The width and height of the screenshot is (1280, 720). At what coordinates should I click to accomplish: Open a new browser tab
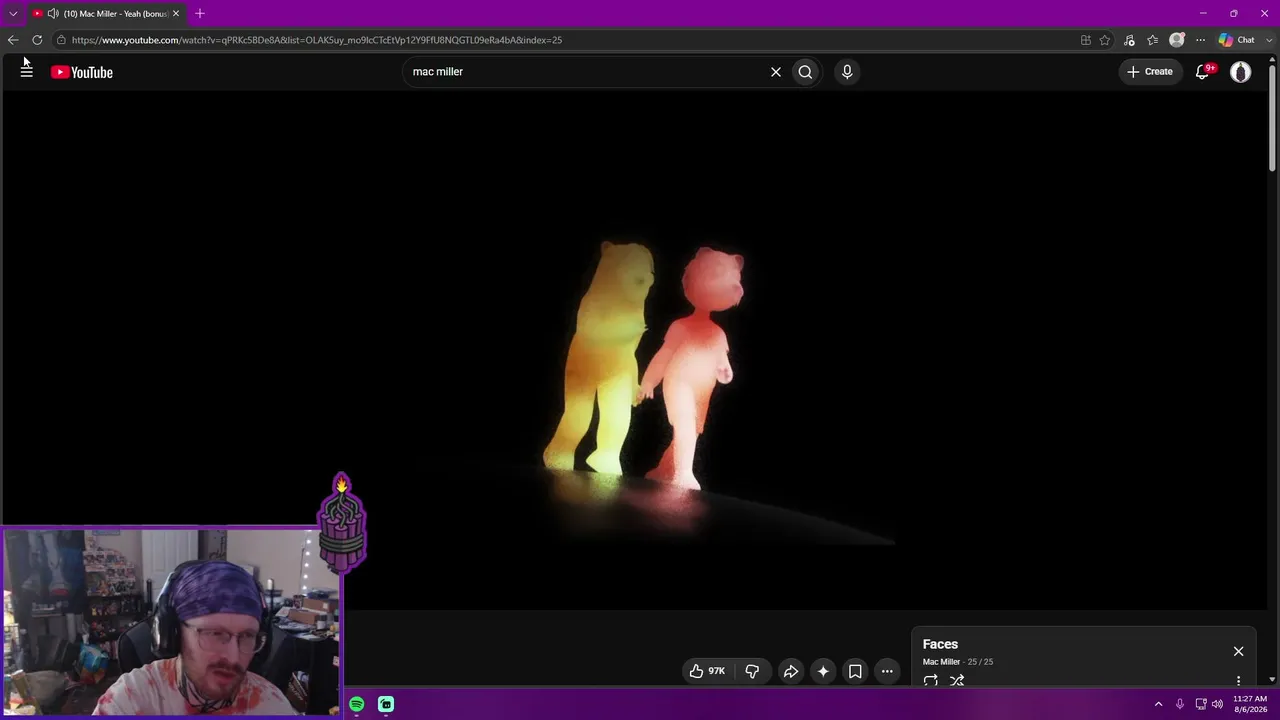[x=200, y=14]
